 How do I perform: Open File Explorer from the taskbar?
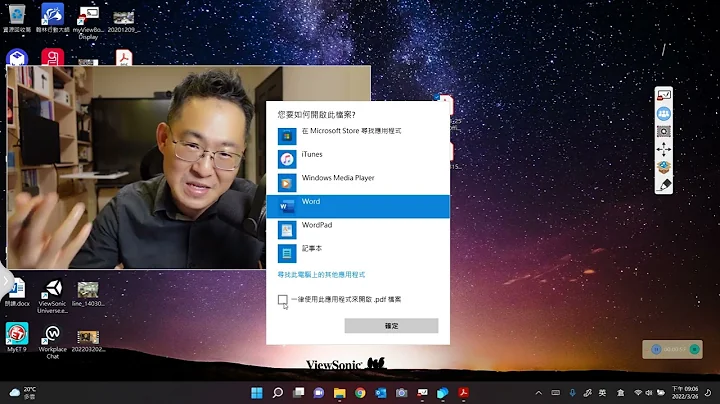[339, 393]
